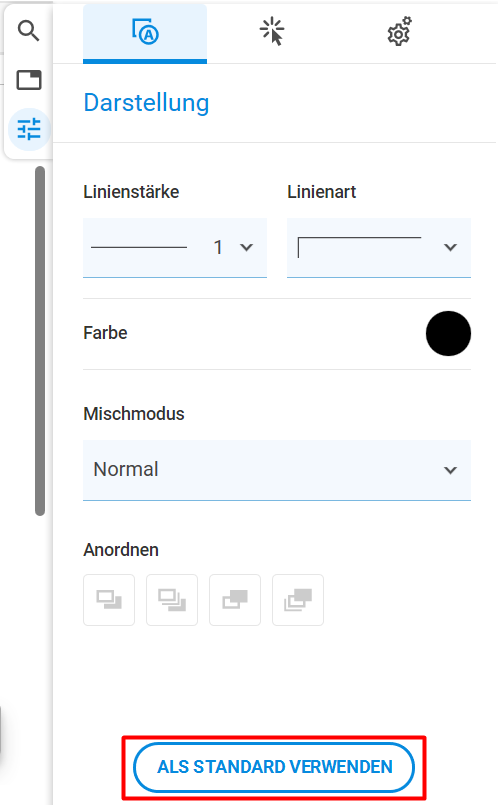
Task: Click the Anordnen section label
Action: (x=121, y=550)
